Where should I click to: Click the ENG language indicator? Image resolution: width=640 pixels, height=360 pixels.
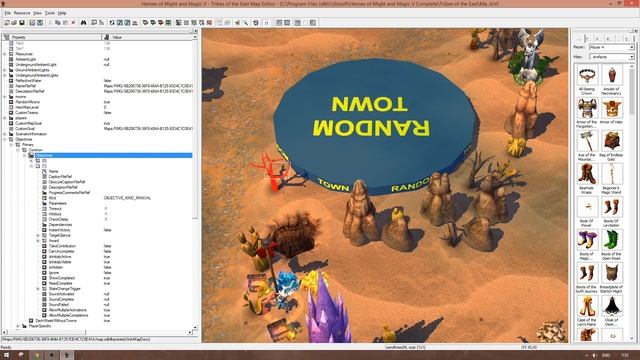click(607, 356)
